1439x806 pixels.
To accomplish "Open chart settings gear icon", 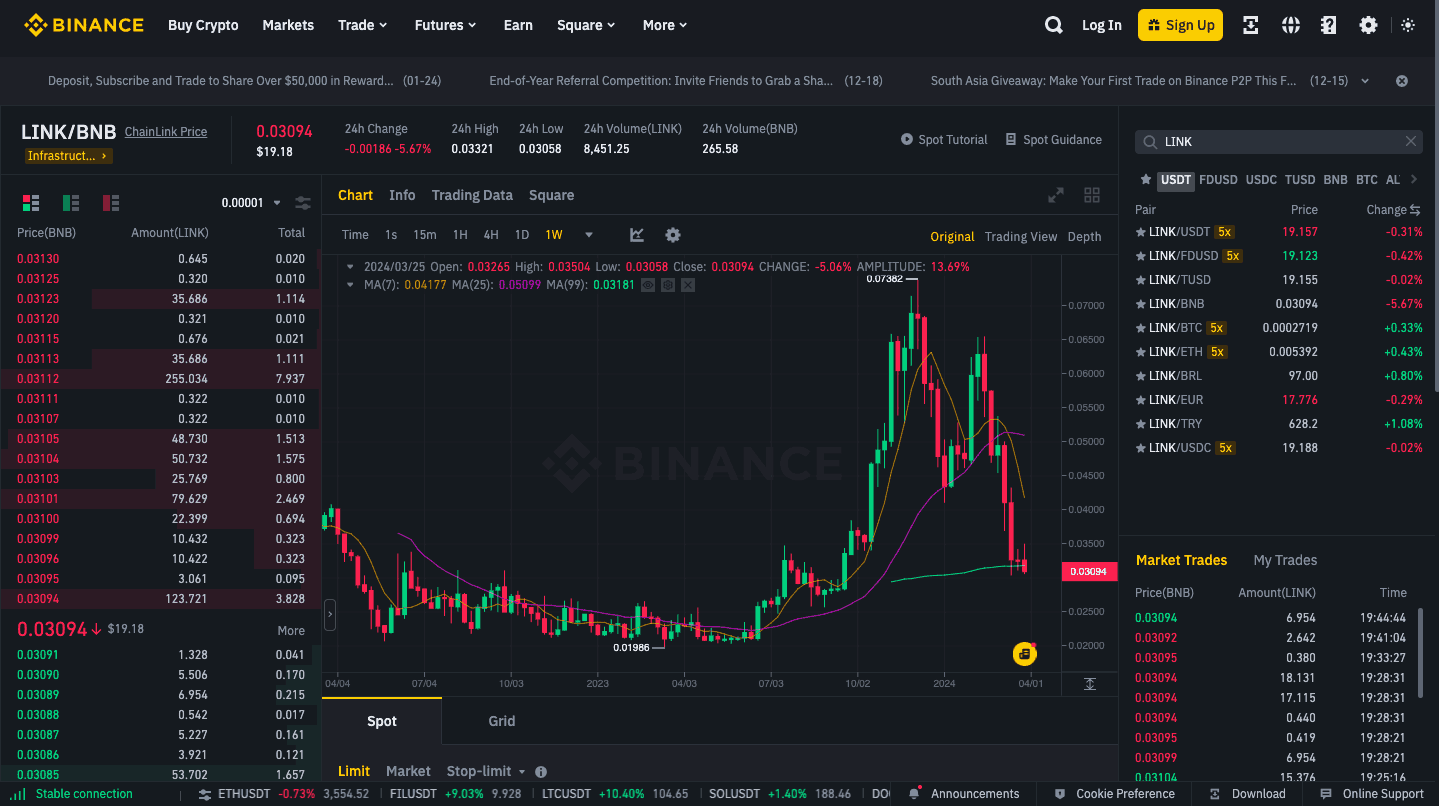I will (x=673, y=235).
